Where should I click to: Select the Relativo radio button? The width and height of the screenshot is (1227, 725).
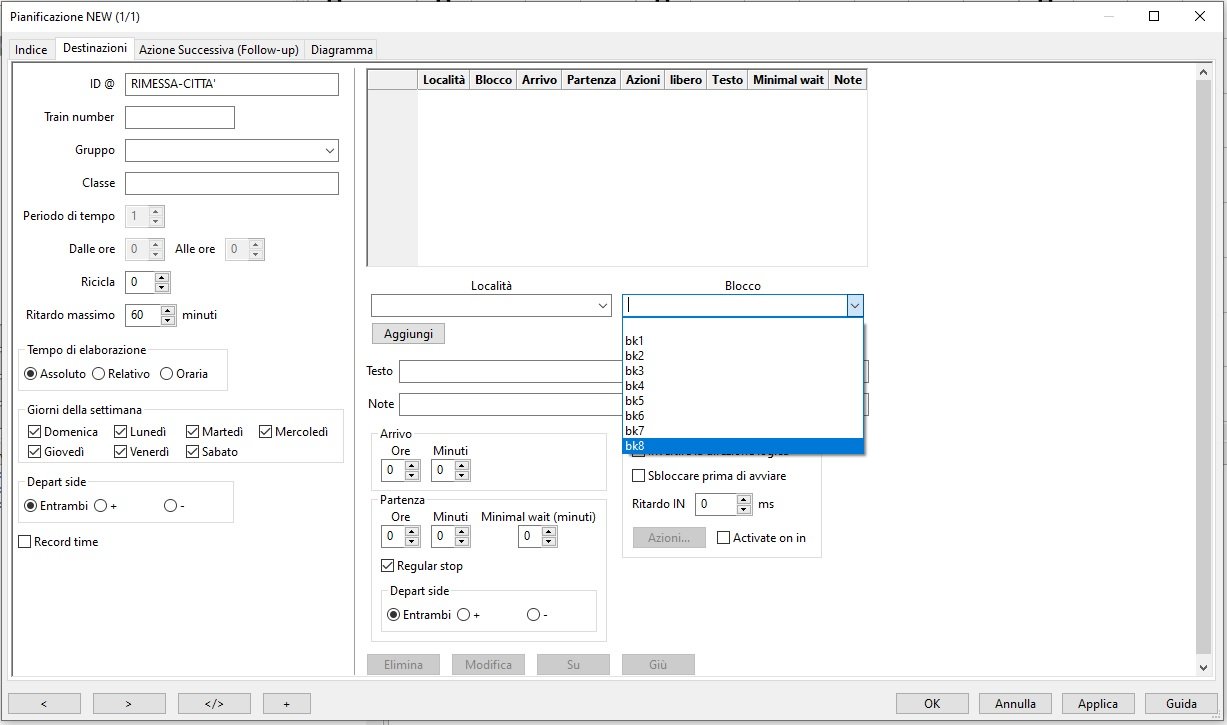tap(98, 374)
